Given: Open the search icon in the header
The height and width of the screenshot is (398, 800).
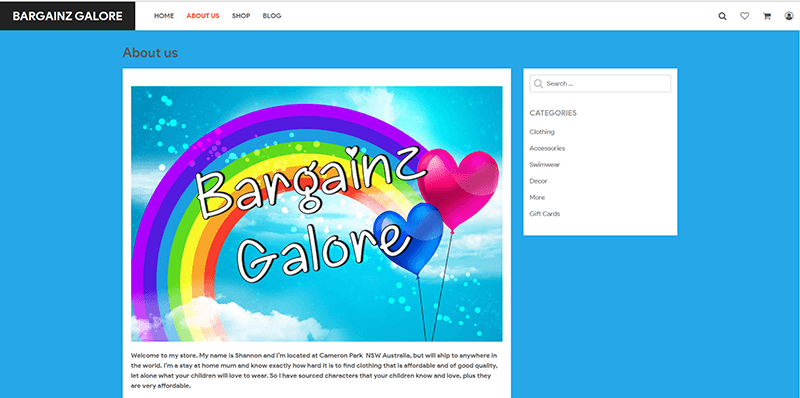Looking at the screenshot, I should click(722, 16).
